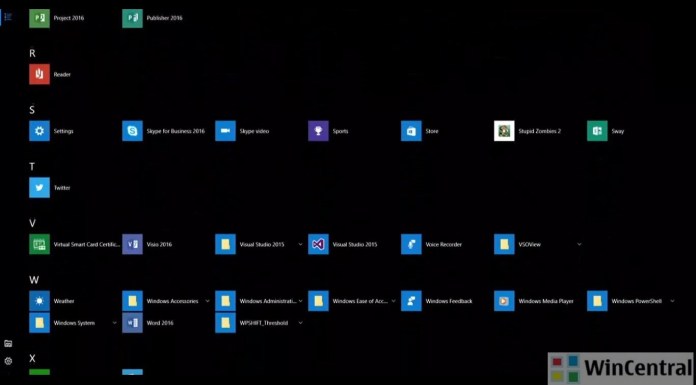This screenshot has width=696, height=385.
Task: Click the "Reader" app label
Action: coord(62,75)
